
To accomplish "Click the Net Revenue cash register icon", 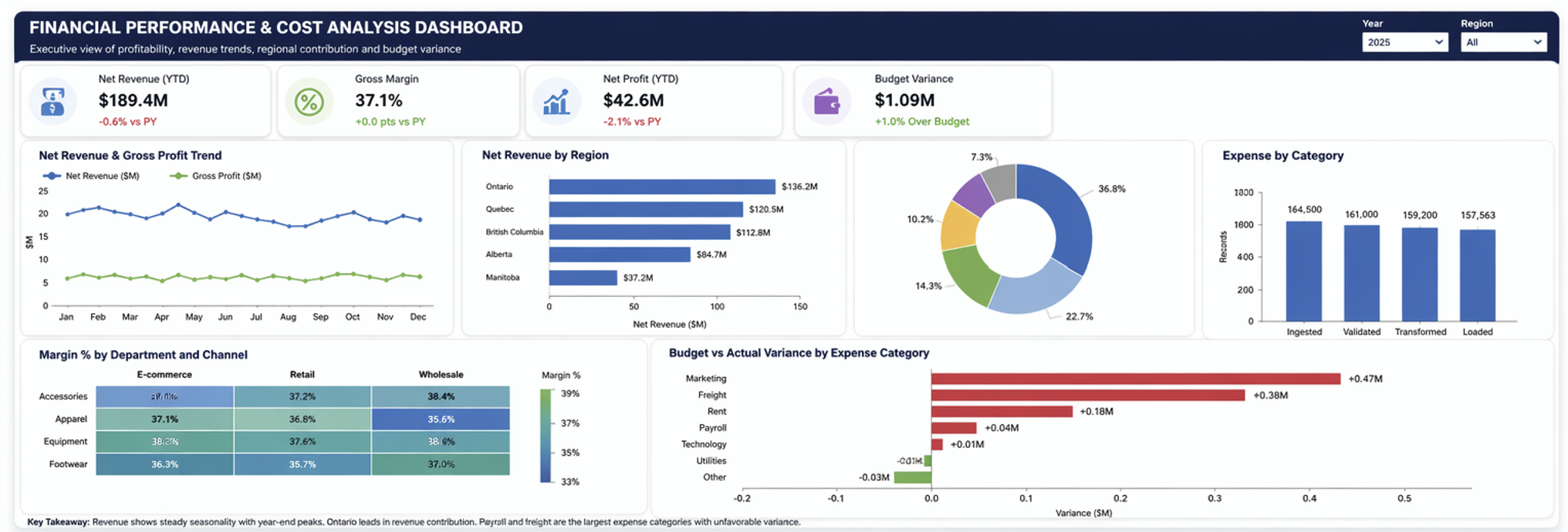I will tap(52, 102).
